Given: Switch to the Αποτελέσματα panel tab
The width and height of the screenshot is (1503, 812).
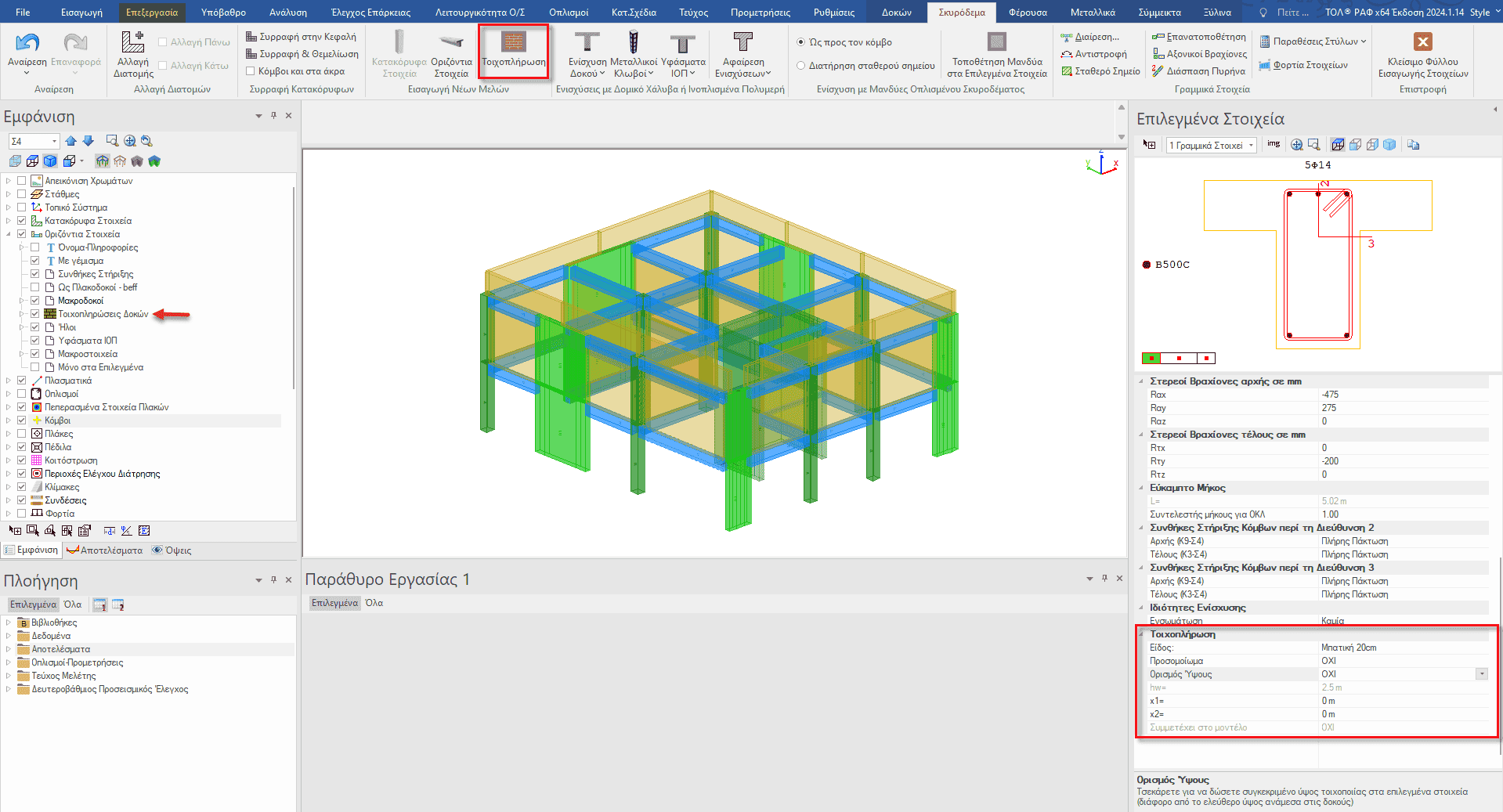Looking at the screenshot, I should (105, 550).
